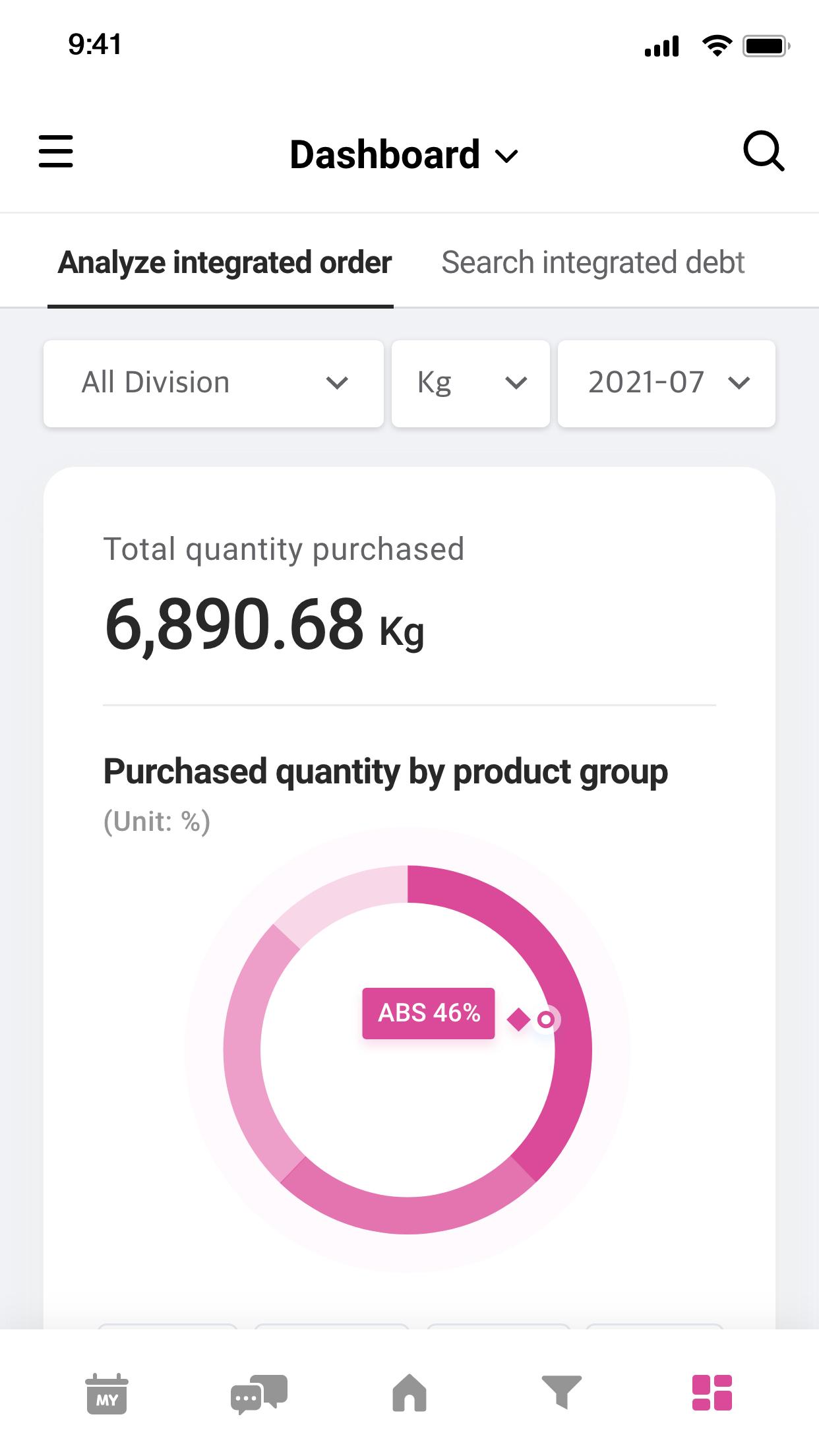Tap the diamond marker beside ABS label
The image size is (819, 1456).
coord(519,1019)
